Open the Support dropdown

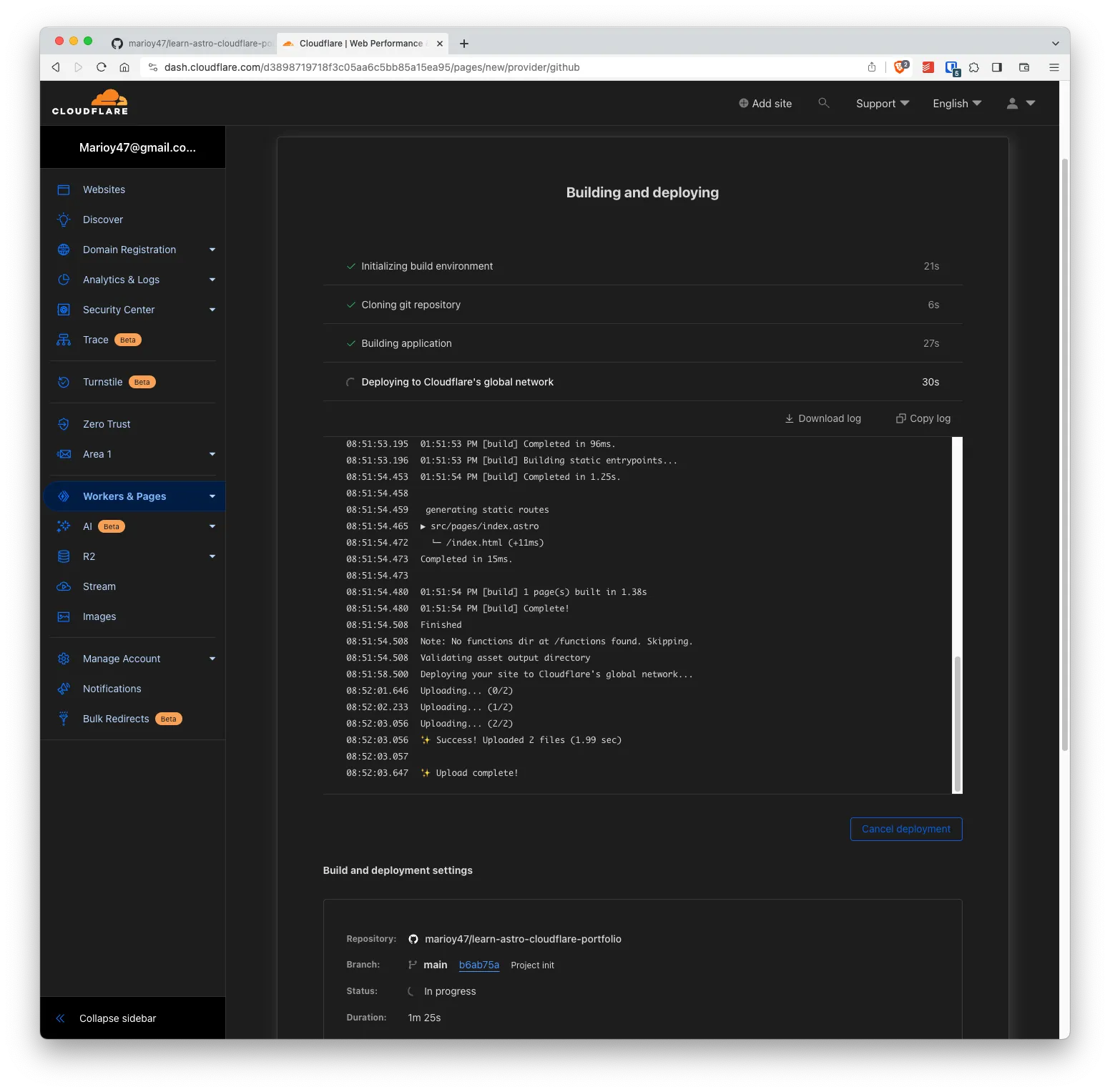pyautogui.click(x=883, y=104)
